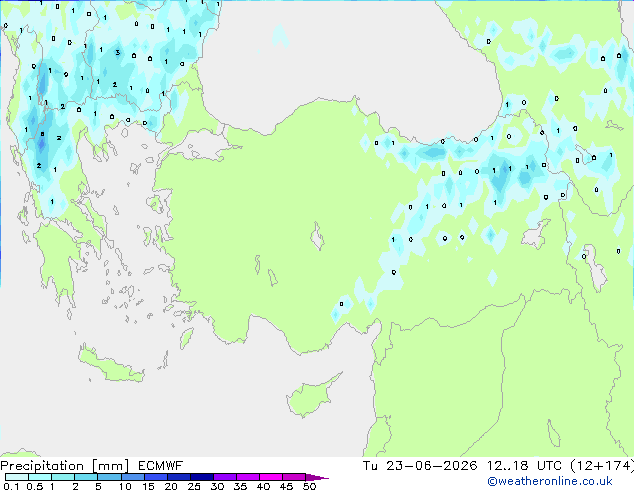Click the legend value label '0.5'
Screen dimensions: 634x490
tap(34, 486)
